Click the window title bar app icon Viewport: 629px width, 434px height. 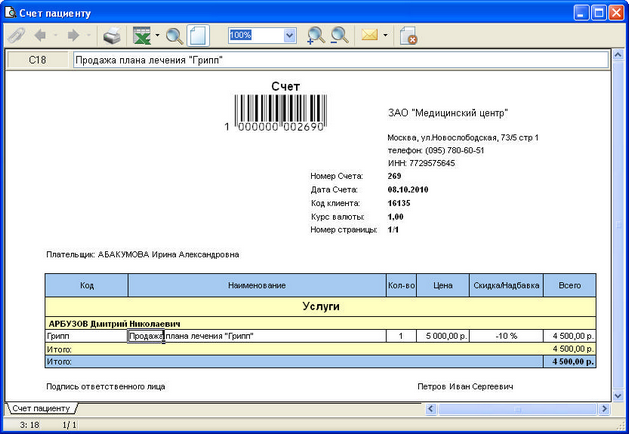tap(10, 13)
